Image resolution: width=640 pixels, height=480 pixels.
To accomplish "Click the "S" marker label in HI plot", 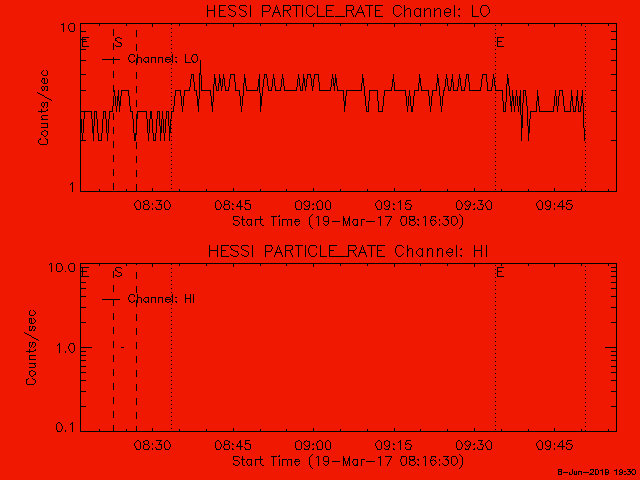I will [118, 272].
